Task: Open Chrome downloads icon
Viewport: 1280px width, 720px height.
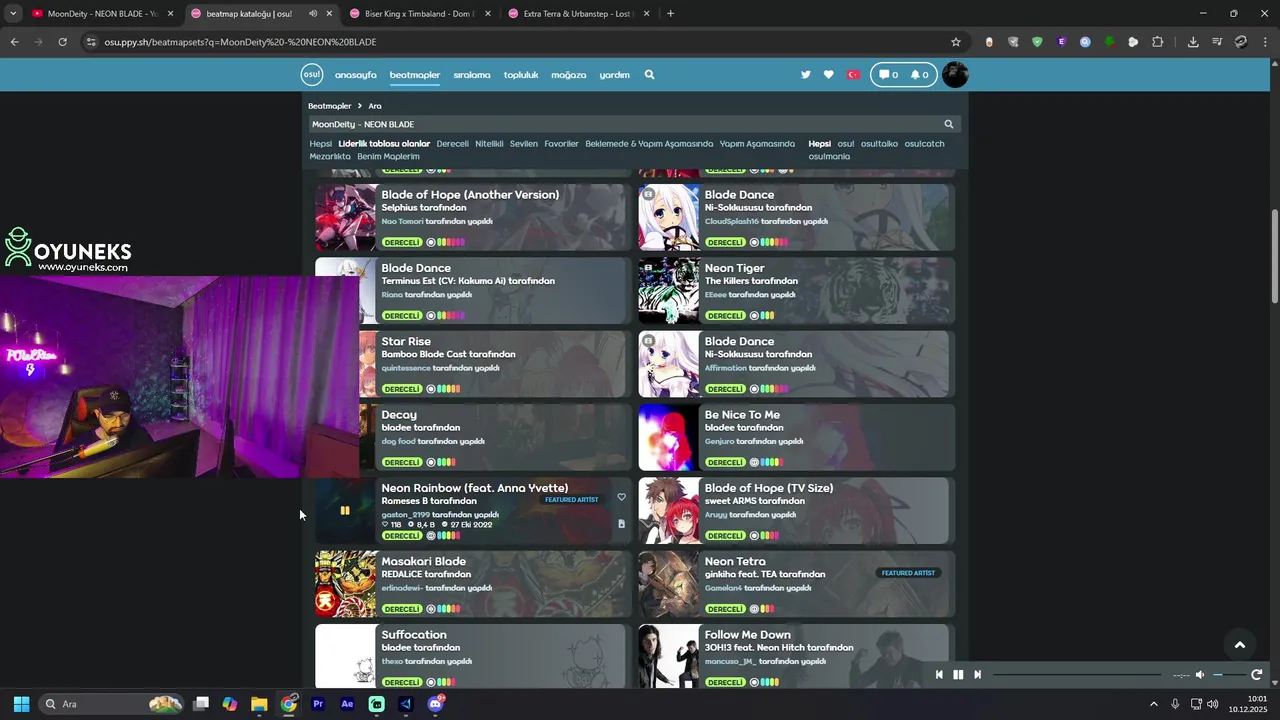Action: pyautogui.click(x=1193, y=42)
